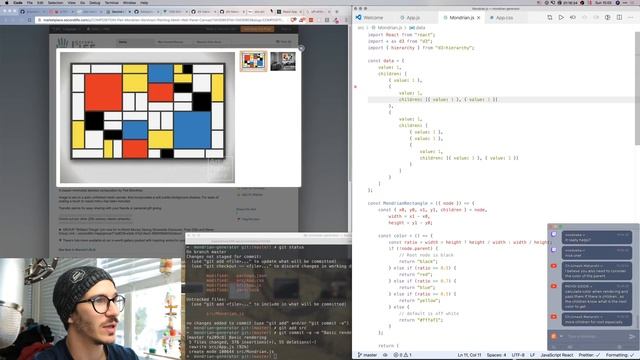The image size is (640, 360).
Task: Click the icon left of split editor
Action: [608, 18]
